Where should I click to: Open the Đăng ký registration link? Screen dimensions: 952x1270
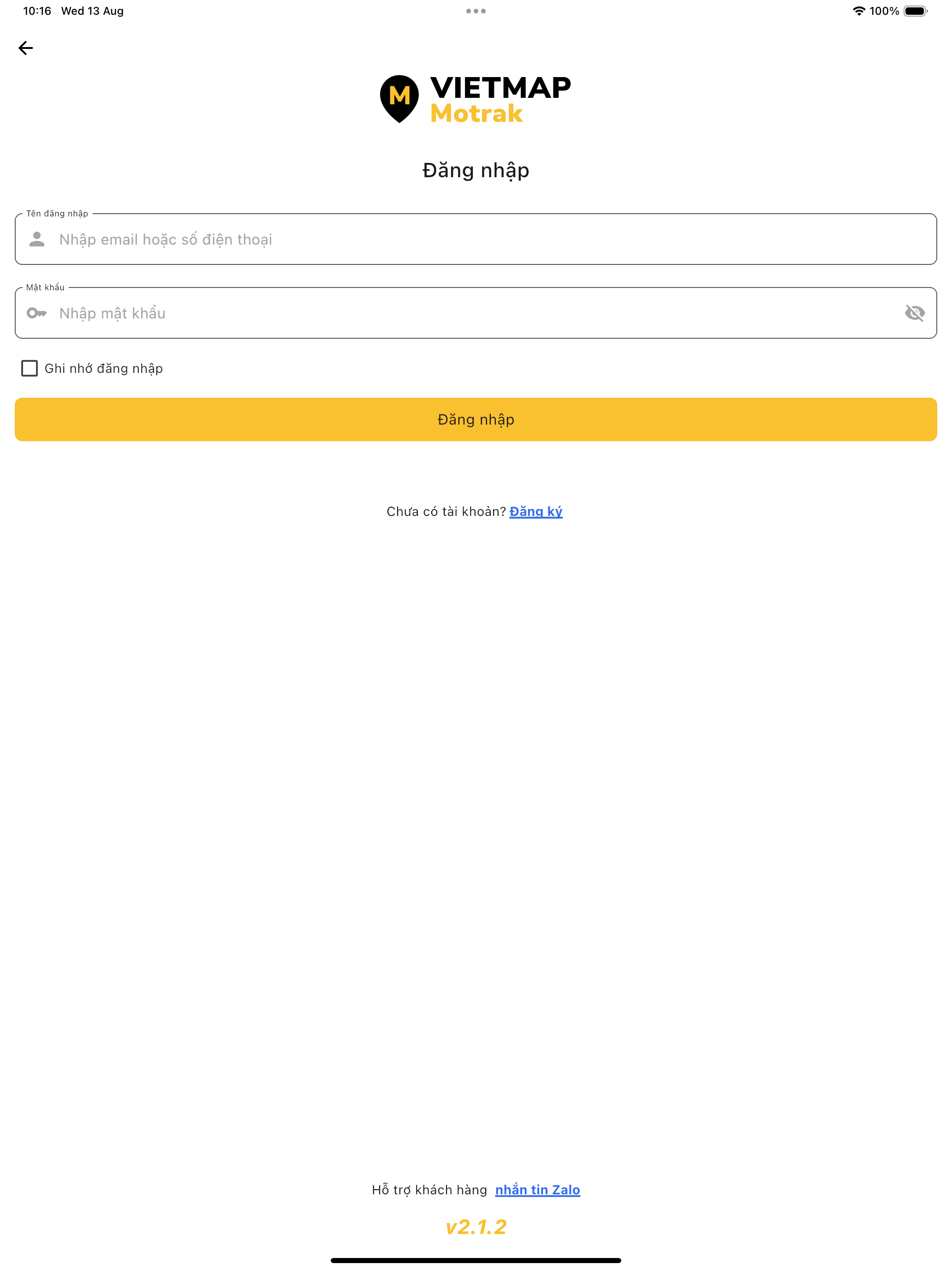(x=536, y=512)
